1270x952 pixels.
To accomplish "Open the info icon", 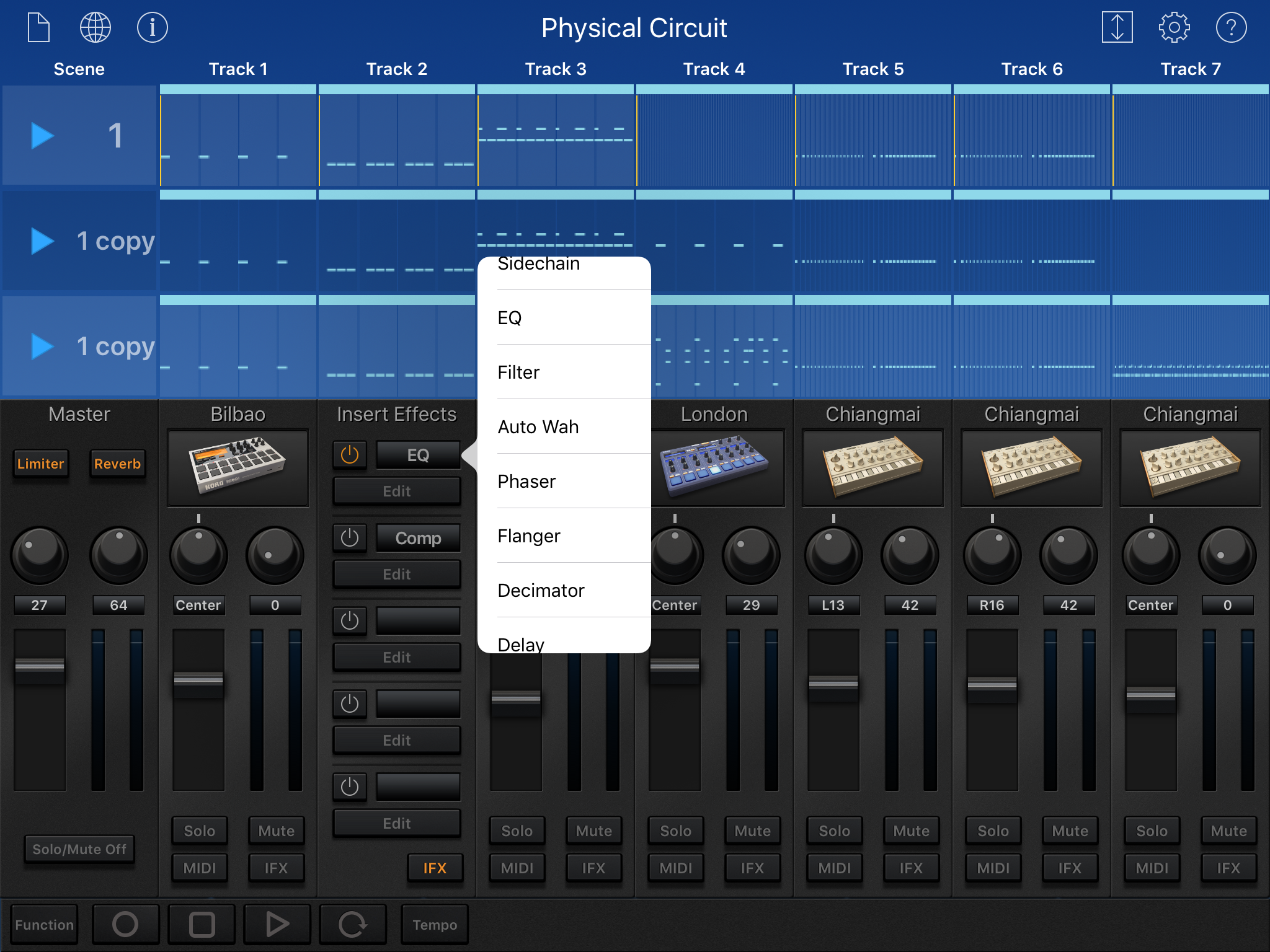I will coord(152,28).
